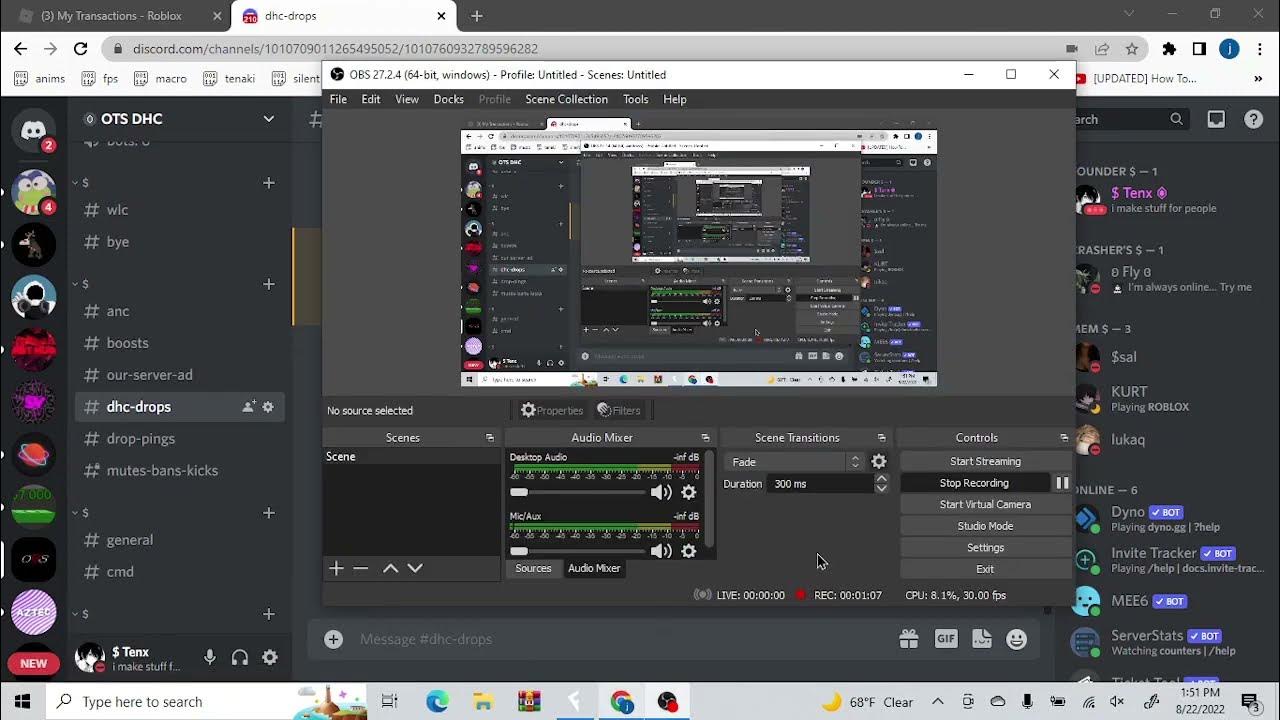The image size is (1280, 720).
Task: Create invite for dhc-drops channel
Action: pyautogui.click(x=248, y=407)
